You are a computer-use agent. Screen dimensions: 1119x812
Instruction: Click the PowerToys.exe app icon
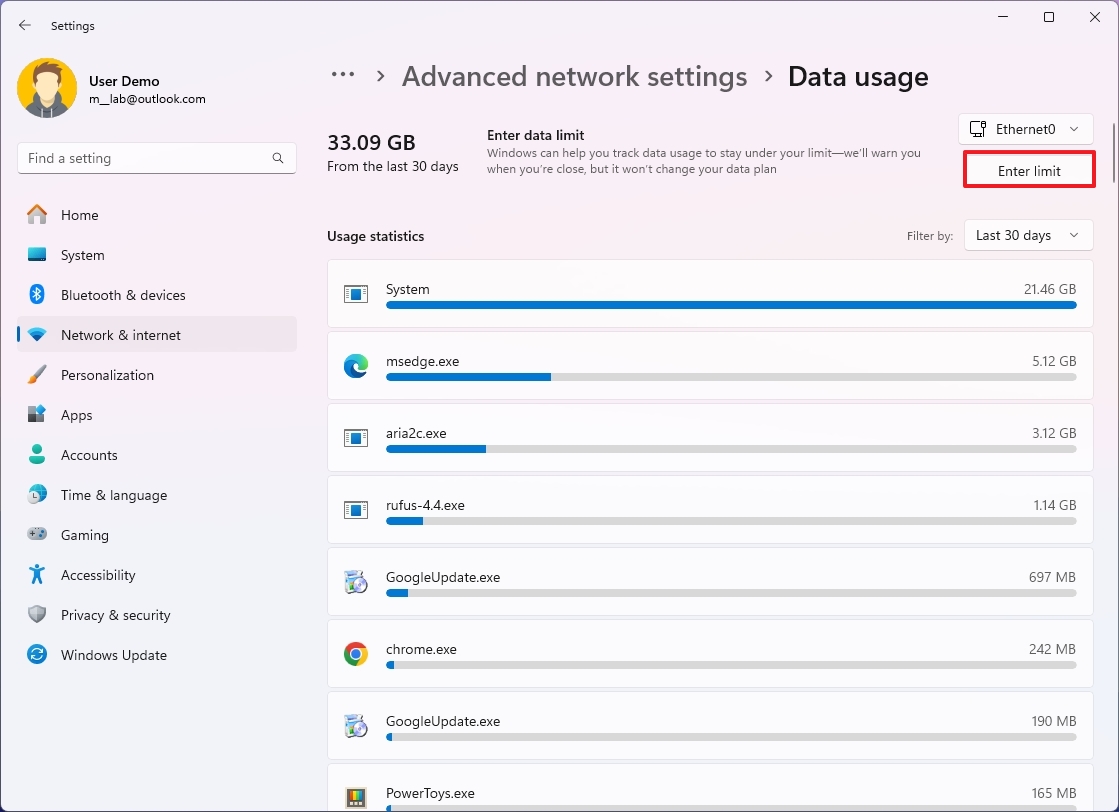355,797
